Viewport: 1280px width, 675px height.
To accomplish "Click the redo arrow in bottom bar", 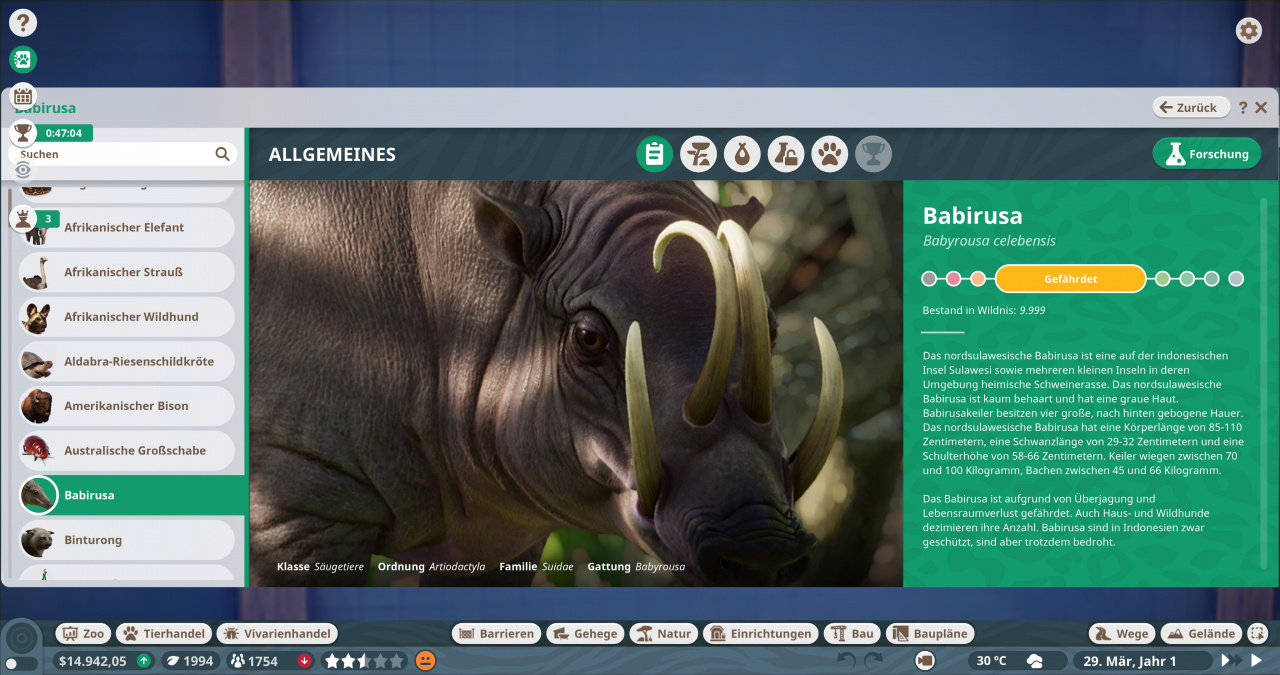I will [873, 661].
